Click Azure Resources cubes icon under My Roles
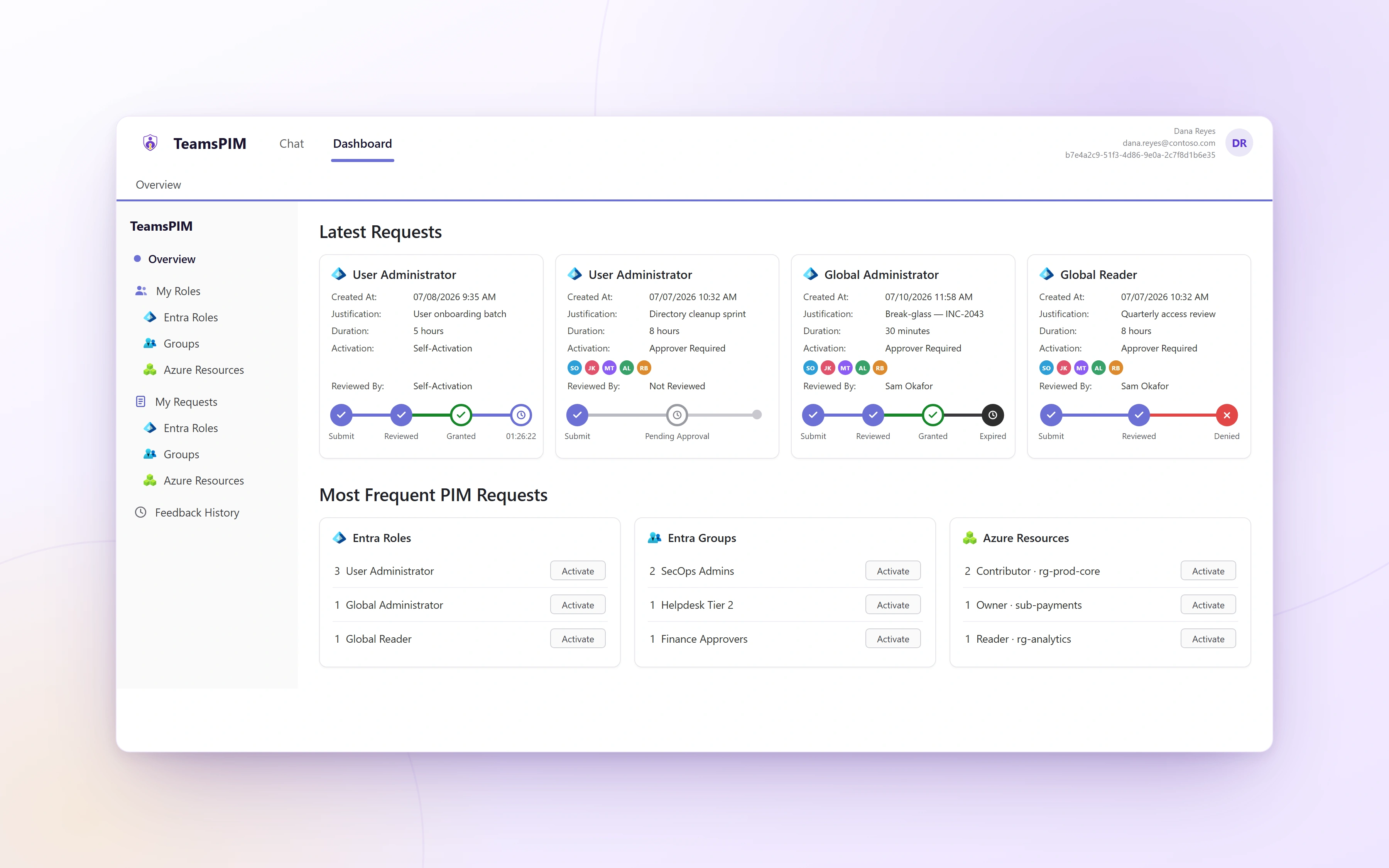 (150, 370)
